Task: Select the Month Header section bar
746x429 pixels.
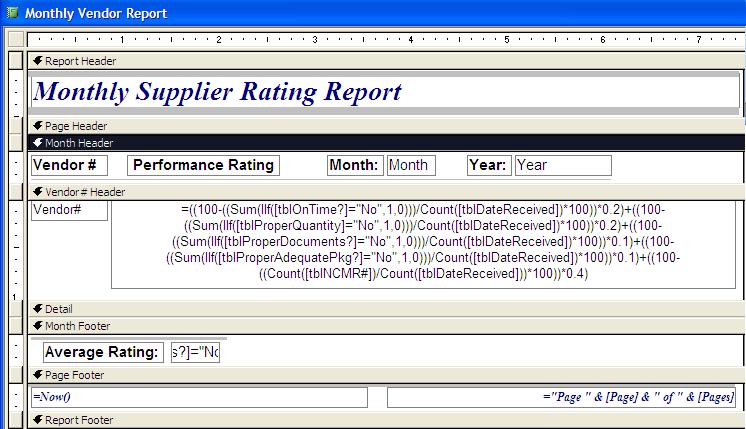Action: (386, 143)
